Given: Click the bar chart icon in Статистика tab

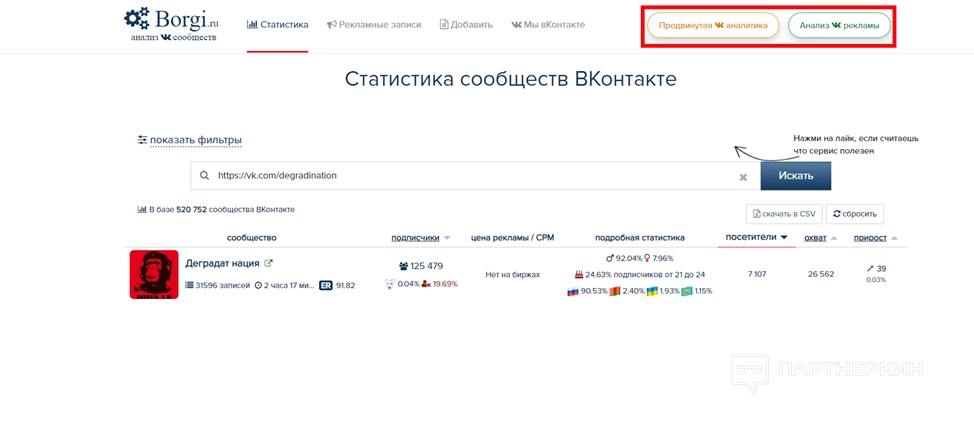Looking at the screenshot, I should click(x=252, y=25).
